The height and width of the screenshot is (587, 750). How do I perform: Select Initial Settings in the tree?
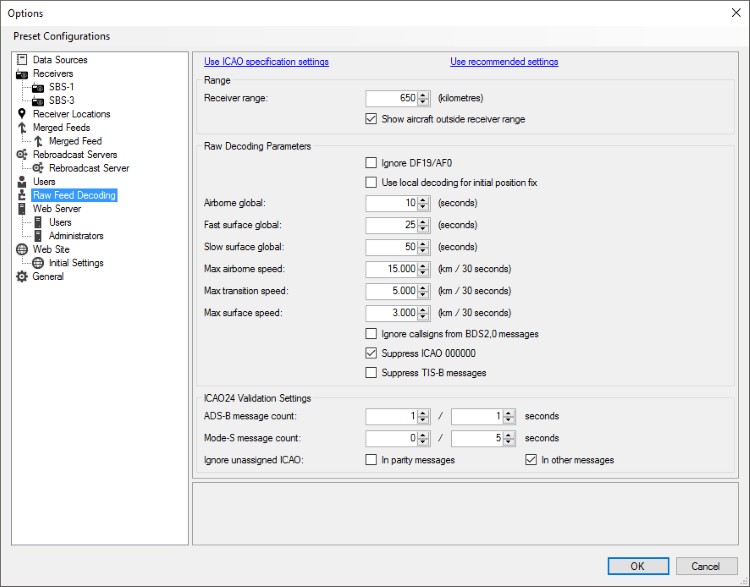(76, 263)
